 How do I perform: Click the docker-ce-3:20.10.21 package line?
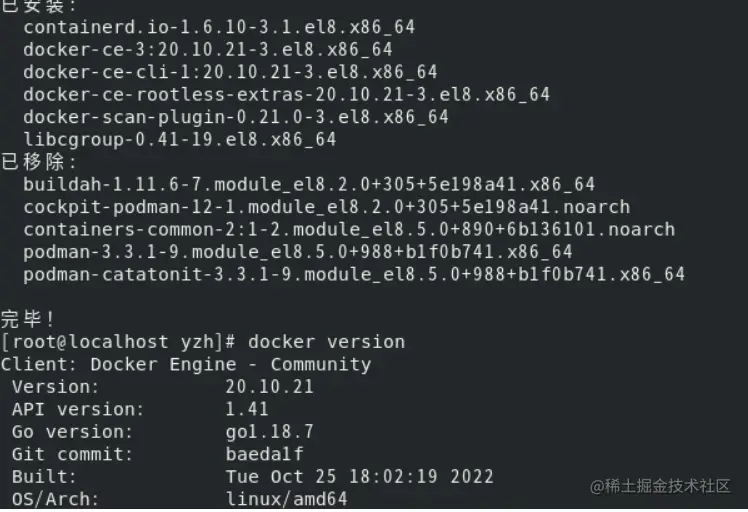coord(207,49)
